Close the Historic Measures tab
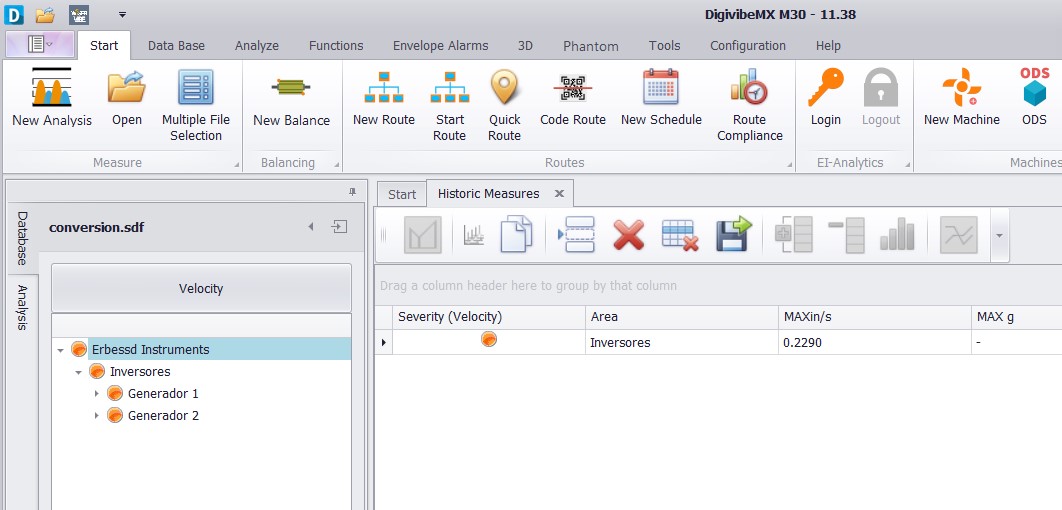The width and height of the screenshot is (1062, 510). click(559, 194)
